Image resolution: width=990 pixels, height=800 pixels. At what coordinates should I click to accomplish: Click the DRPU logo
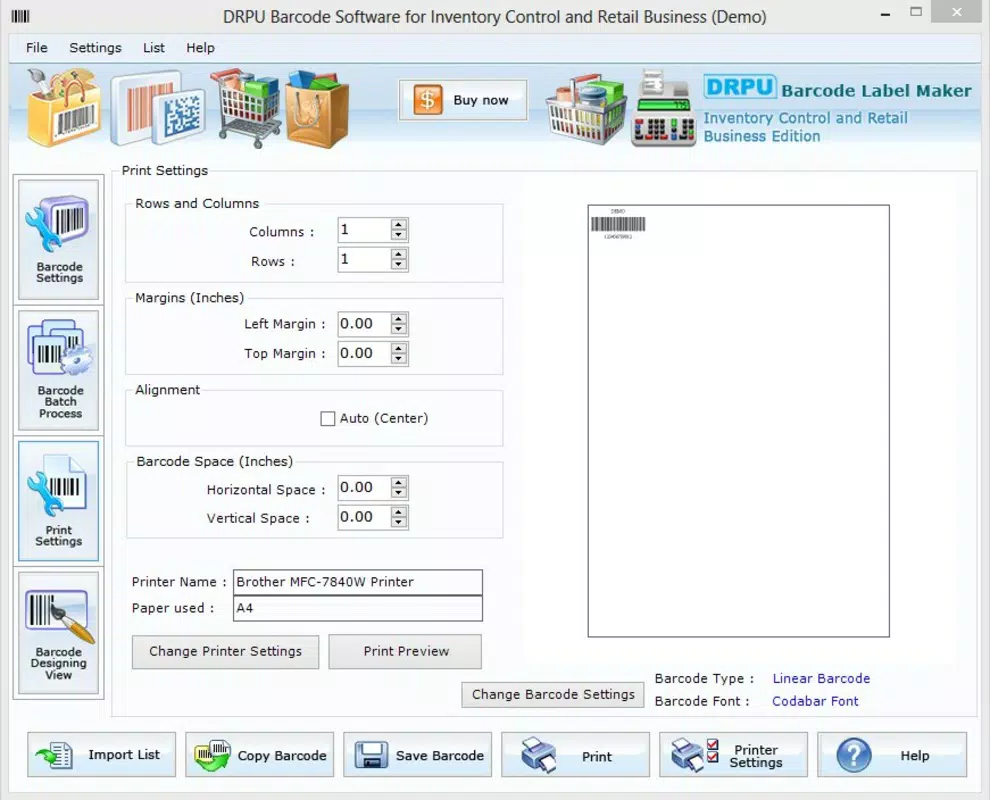(739, 87)
